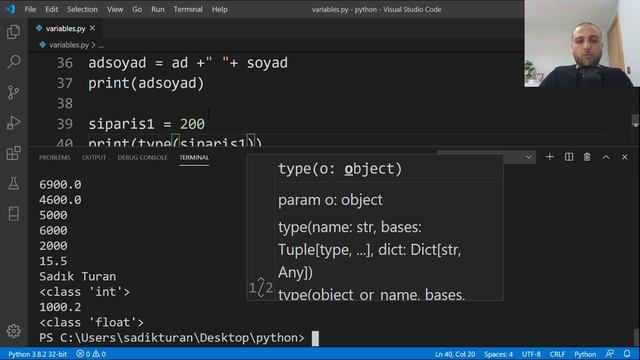Image resolution: width=640 pixels, height=360 pixels.
Task: Click the VS Code logo icon
Action: pos(10,9)
